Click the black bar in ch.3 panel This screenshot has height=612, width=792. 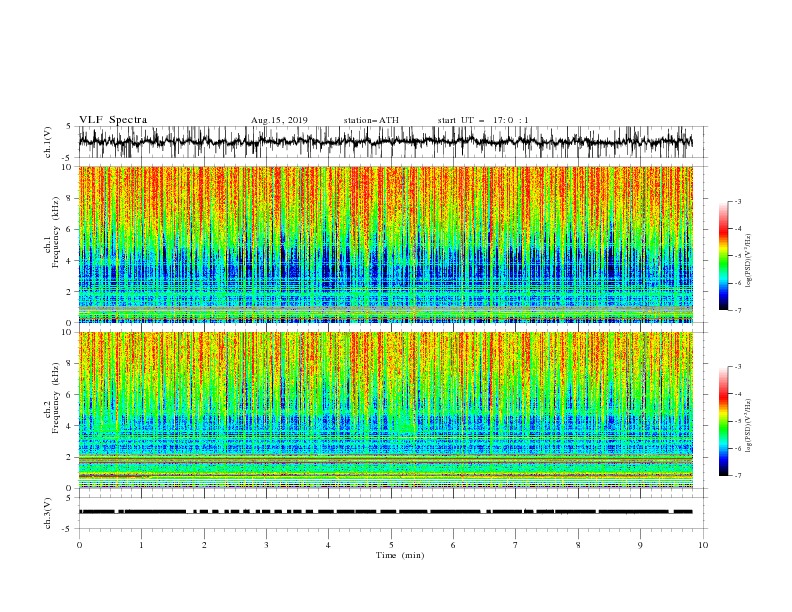[x=385, y=512]
